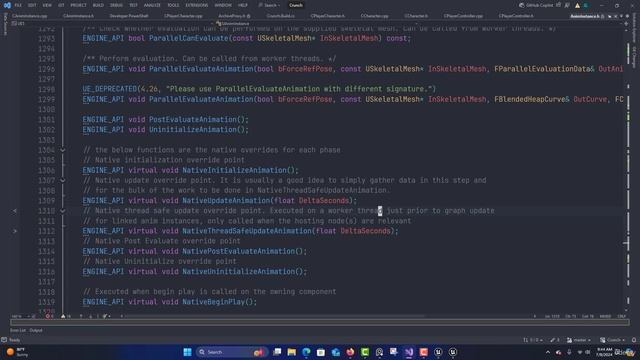Switch to the ArchiveProxy.h tab
Screen dimensions: 640x360
[x=234, y=16]
